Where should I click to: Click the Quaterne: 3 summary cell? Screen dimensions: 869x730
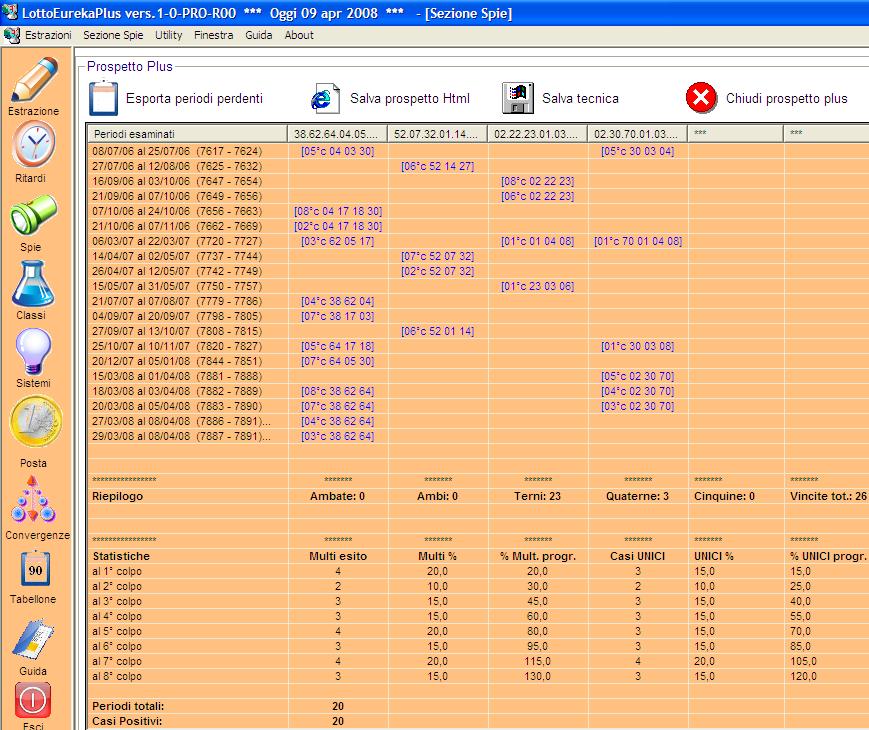[x=637, y=496]
